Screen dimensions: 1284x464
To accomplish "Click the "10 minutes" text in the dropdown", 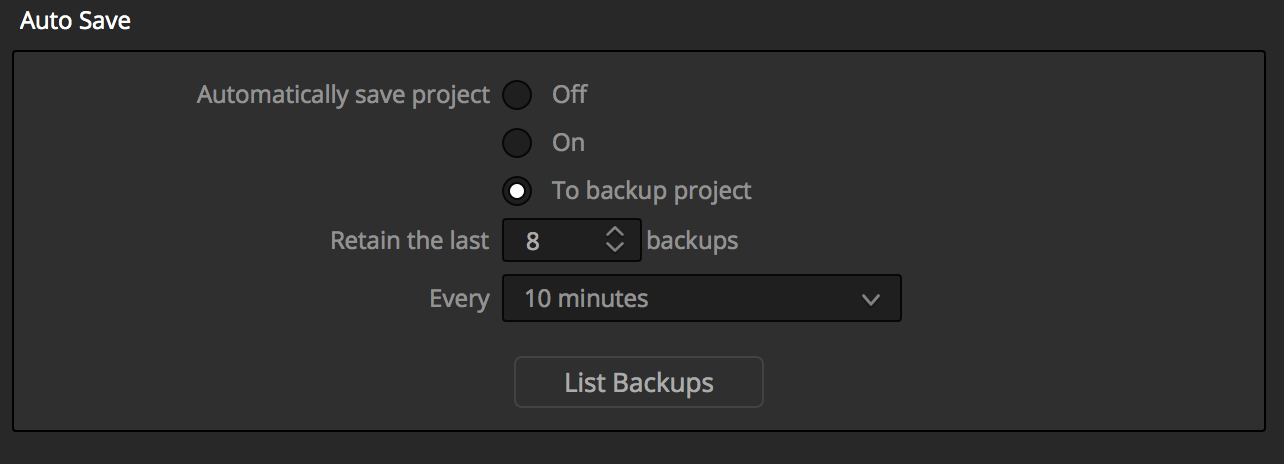I will [x=586, y=298].
